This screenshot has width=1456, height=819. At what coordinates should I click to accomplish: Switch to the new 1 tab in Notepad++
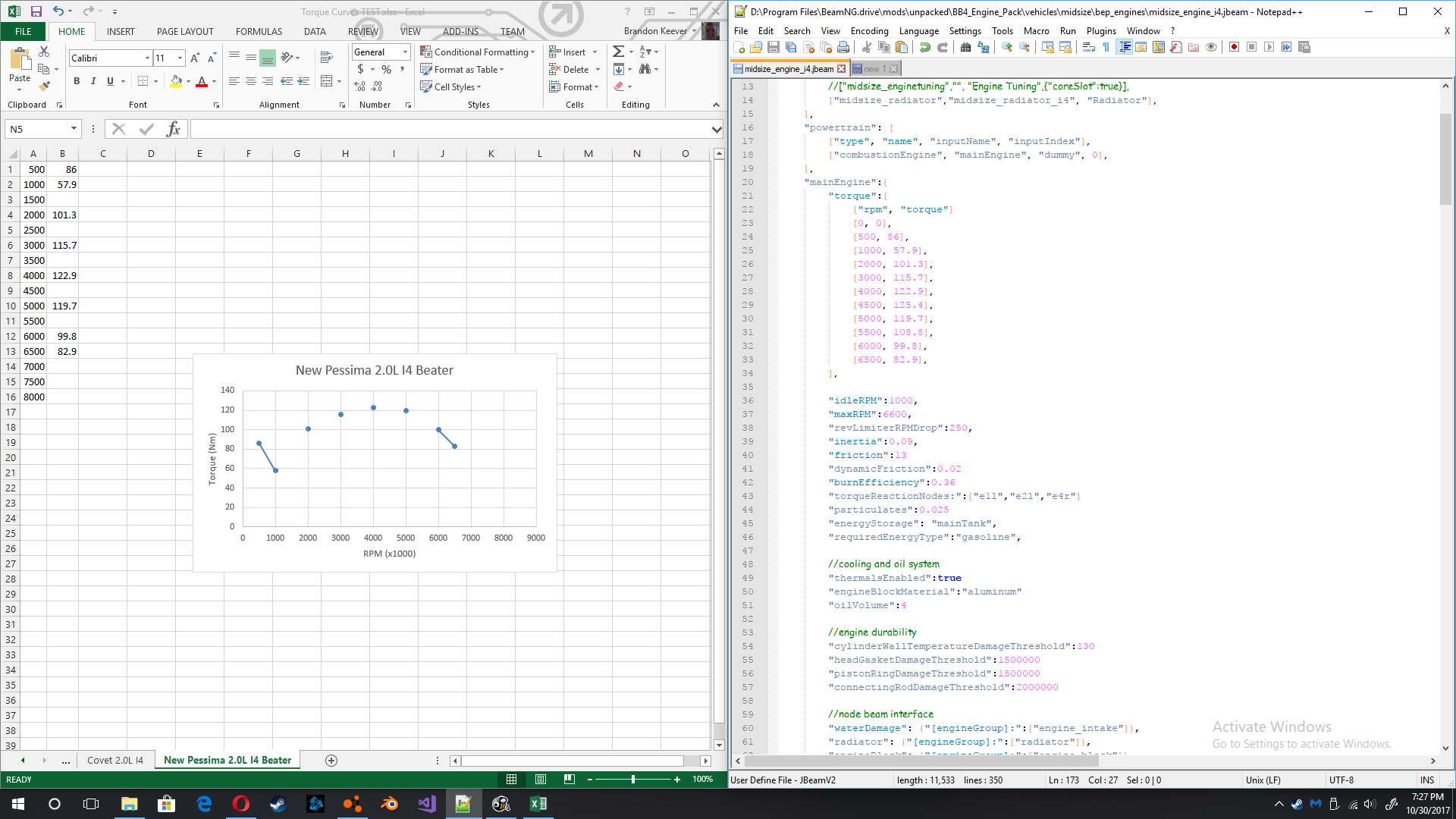[874, 69]
